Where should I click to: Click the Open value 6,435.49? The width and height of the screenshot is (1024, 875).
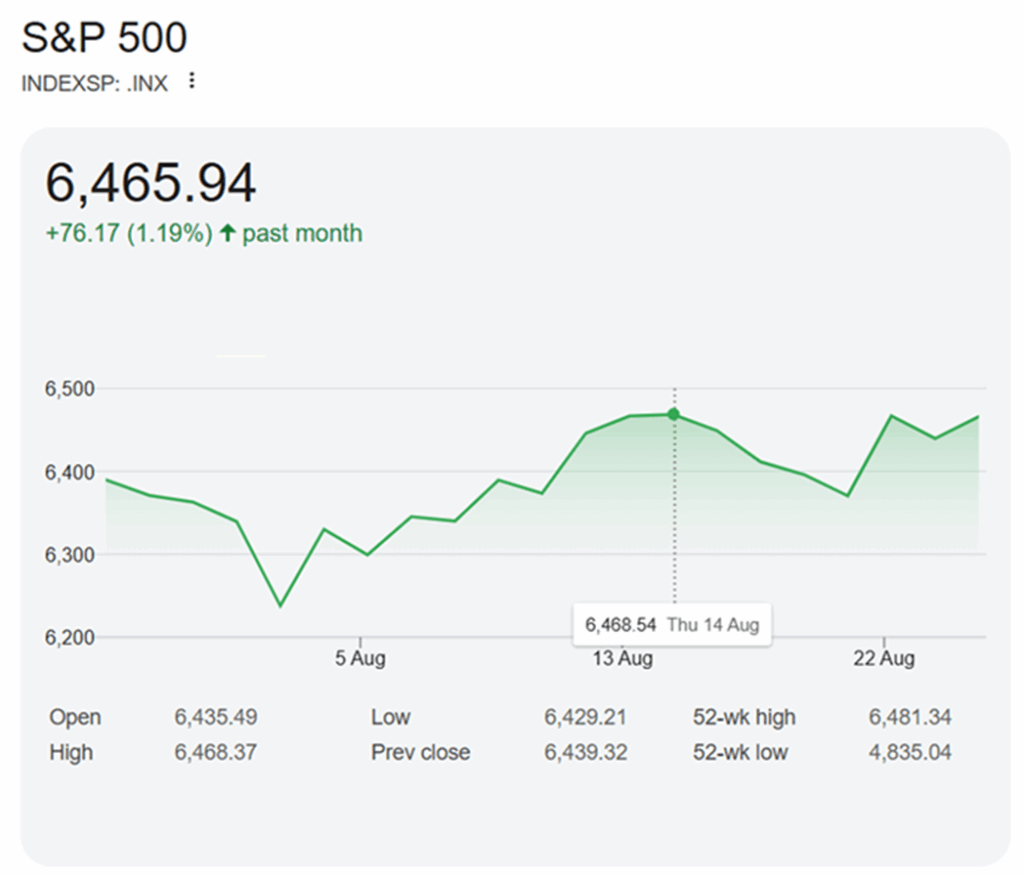216,717
